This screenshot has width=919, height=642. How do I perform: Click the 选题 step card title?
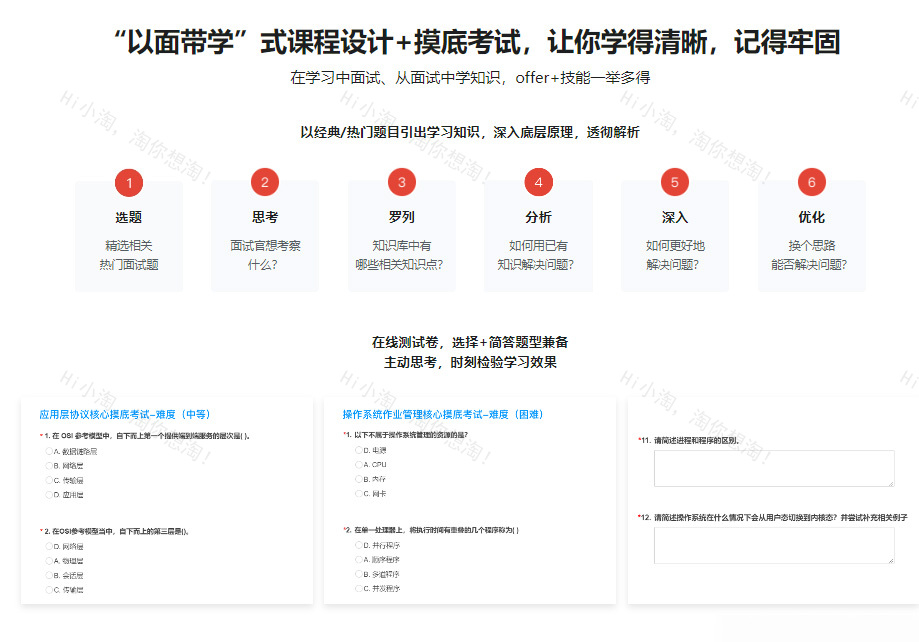pos(129,218)
